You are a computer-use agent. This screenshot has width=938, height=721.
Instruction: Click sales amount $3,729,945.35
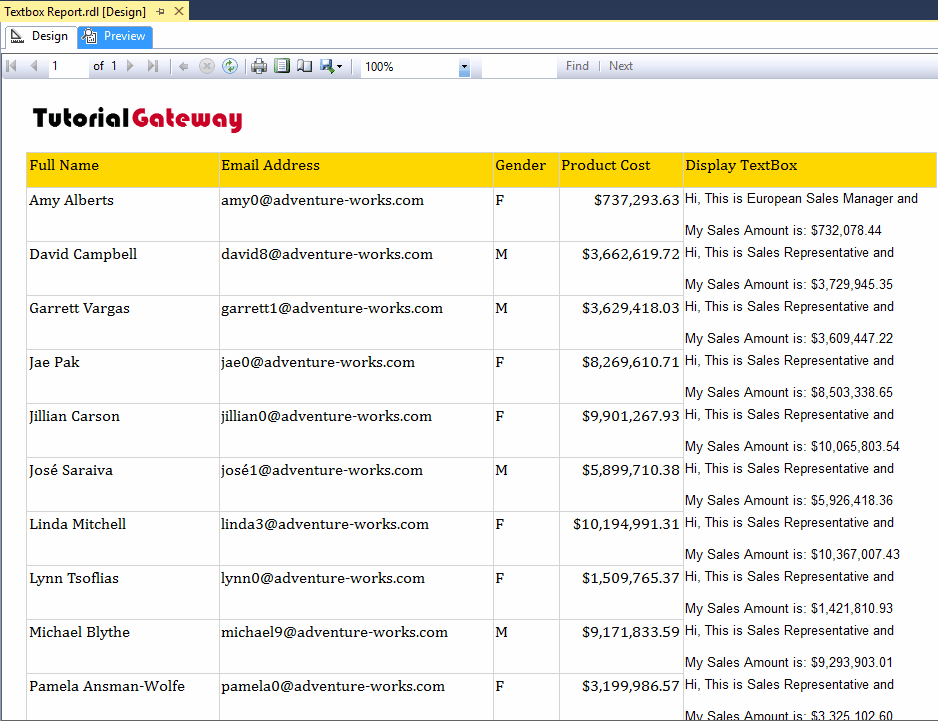[x=852, y=284]
